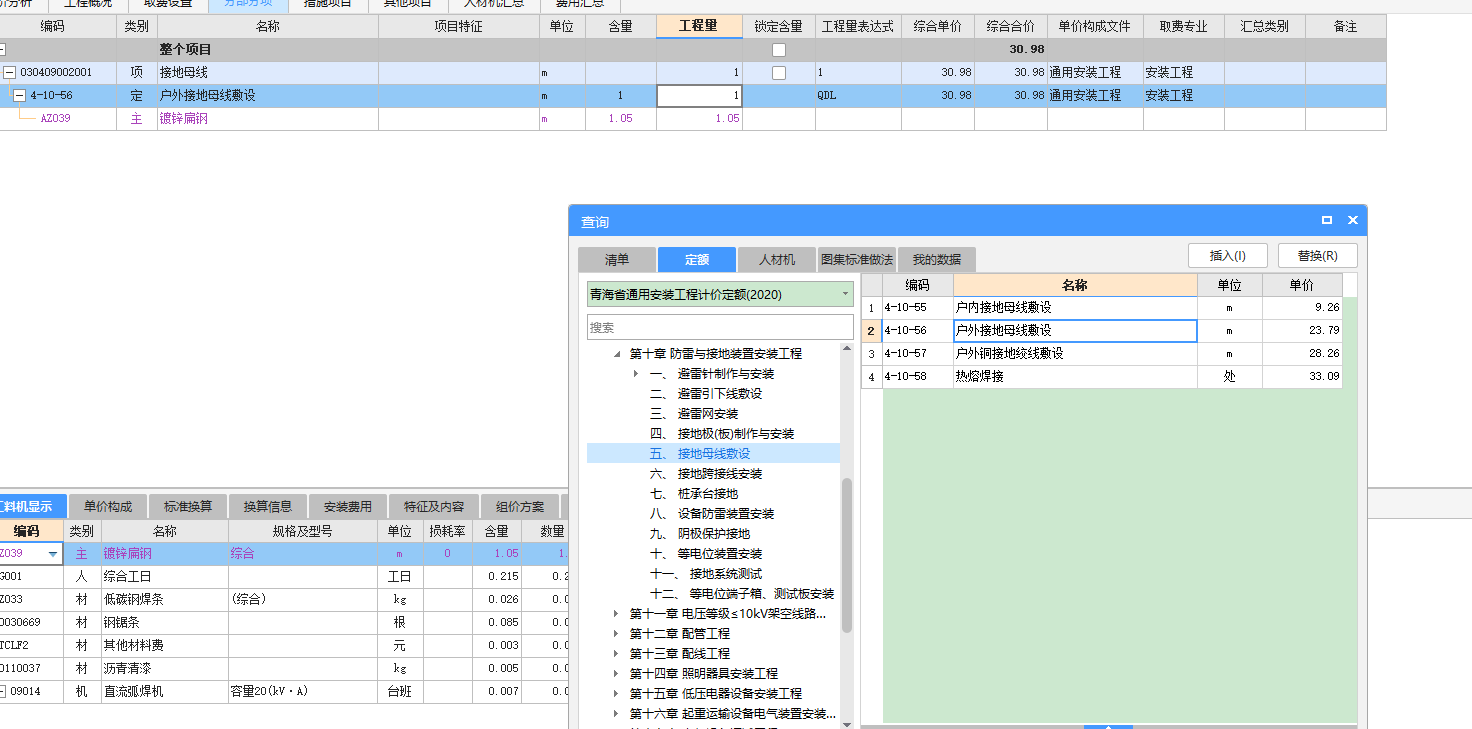The width and height of the screenshot is (1472, 729).
Task: Select 八、设备防雷装置安装 in the tree
Action: tap(711, 514)
